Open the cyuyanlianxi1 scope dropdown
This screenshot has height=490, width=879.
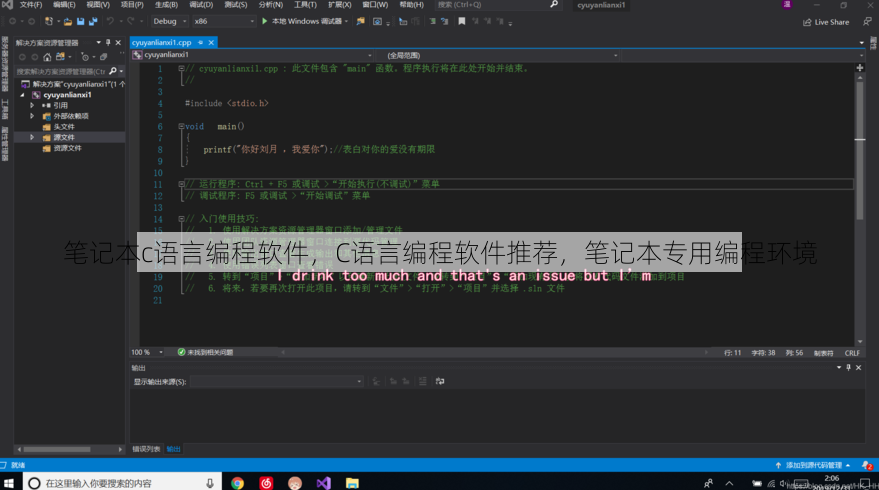(x=252, y=55)
